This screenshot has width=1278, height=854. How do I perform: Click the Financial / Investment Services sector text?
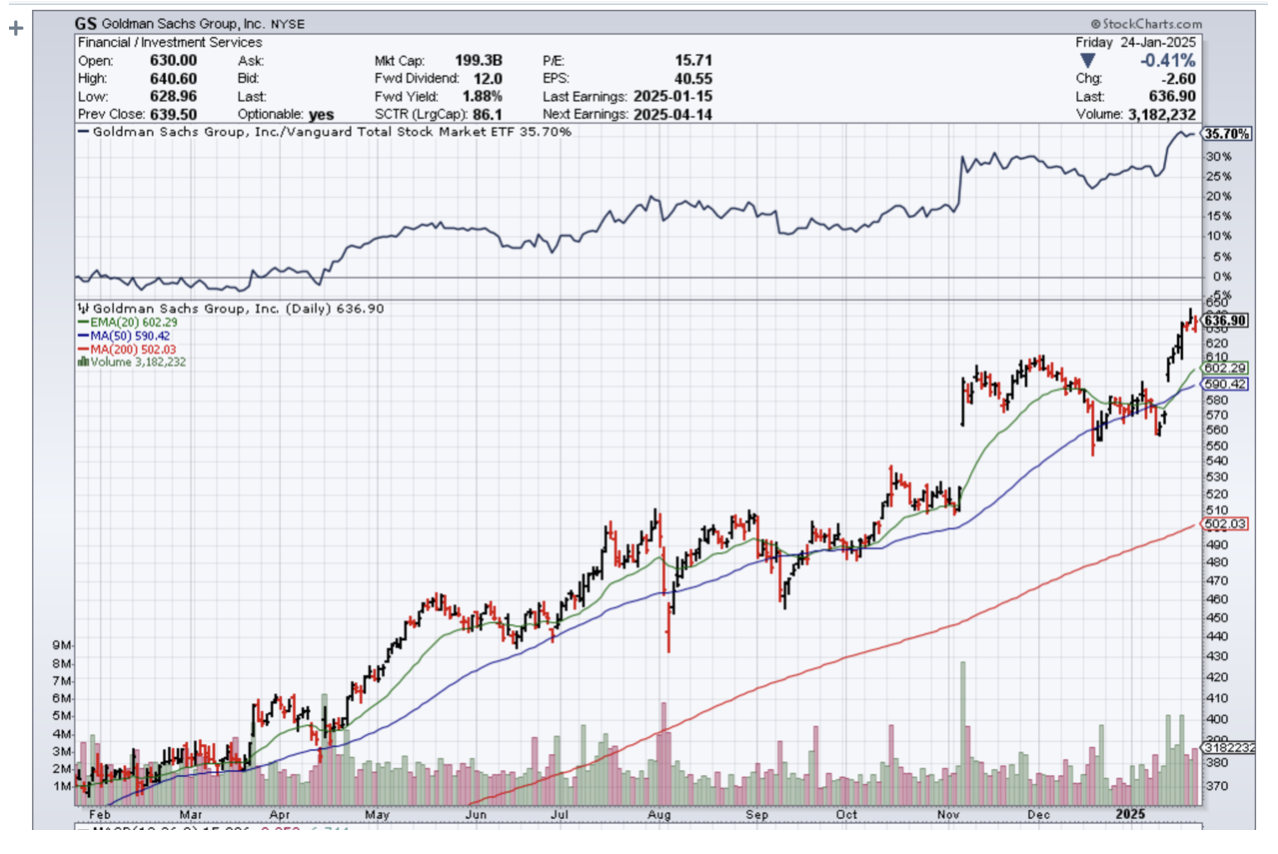[170, 42]
